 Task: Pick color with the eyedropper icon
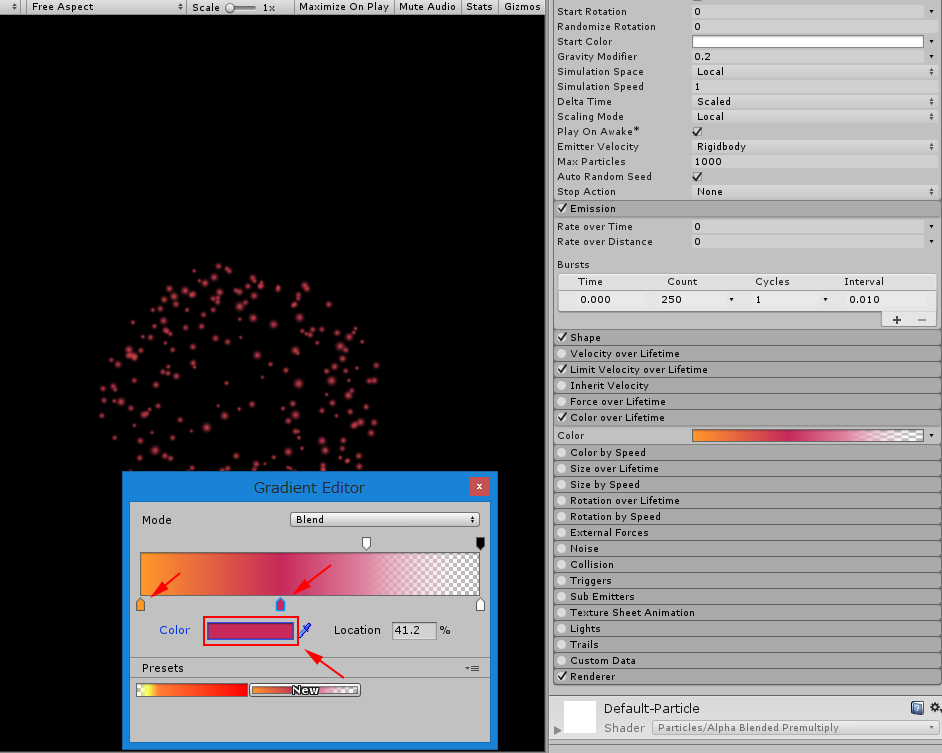click(305, 630)
